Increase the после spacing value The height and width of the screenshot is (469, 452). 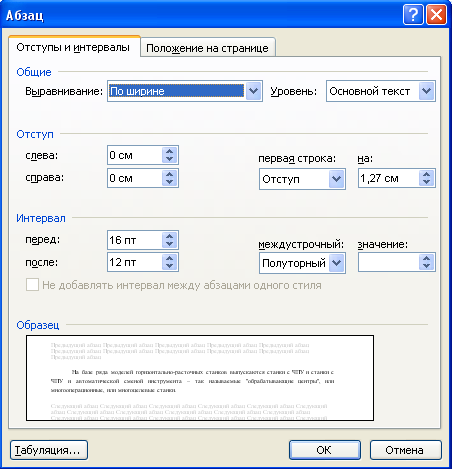(x=170, y=258)
